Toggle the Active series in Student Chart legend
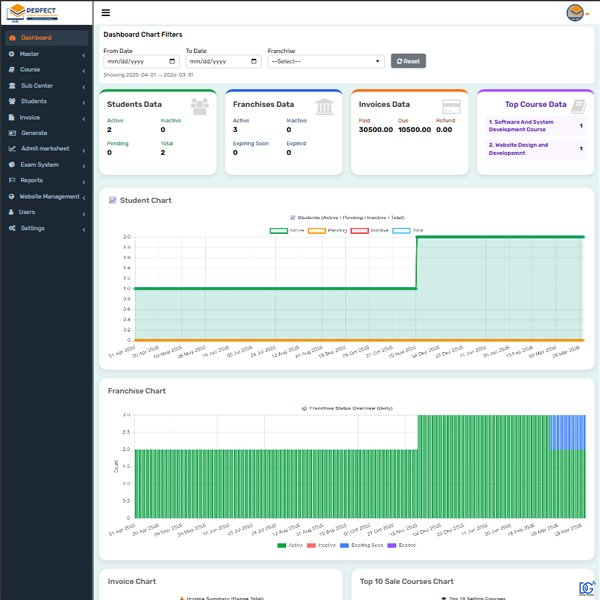The height and width of the screenshot is (600, 600). point(285,230)
